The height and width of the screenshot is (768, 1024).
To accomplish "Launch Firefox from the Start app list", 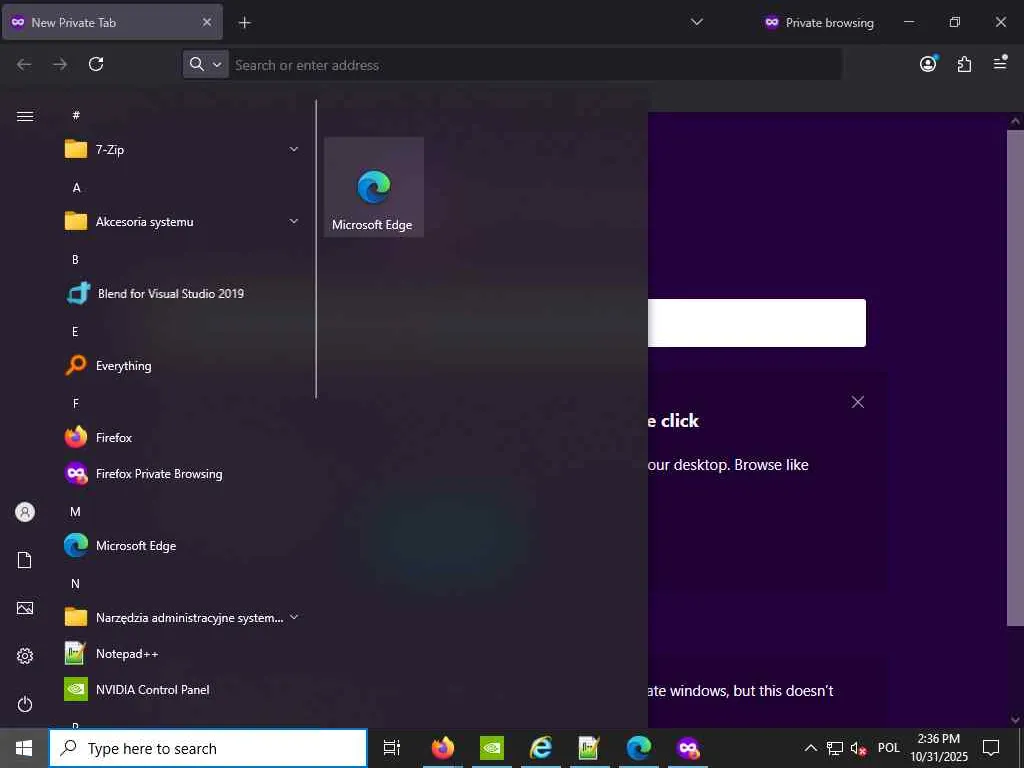I will [x=182, y=438].
